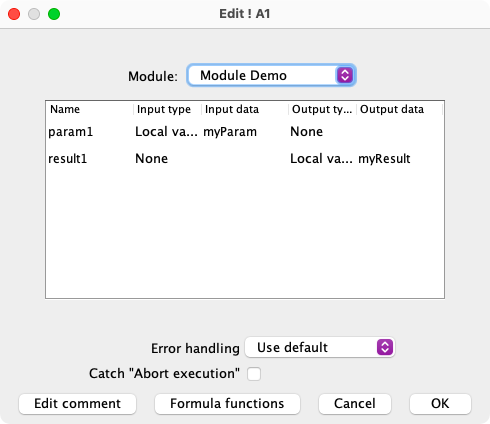490x424 pixels.
Task: Open the Use default error handling dropdown
Action: pyautogui.click(x=320, y=347)
